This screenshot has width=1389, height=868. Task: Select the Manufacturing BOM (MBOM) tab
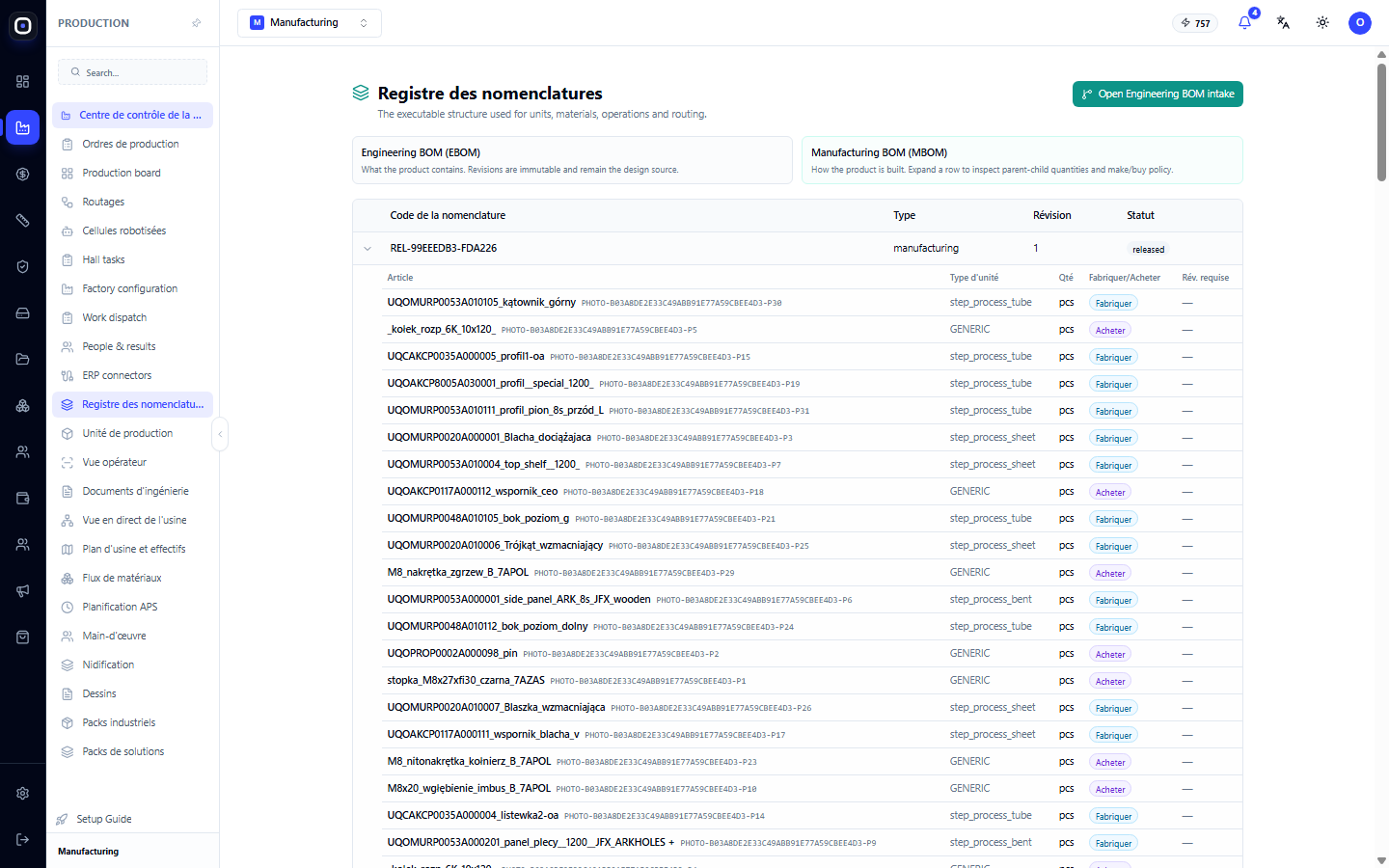pos(1022,160)
